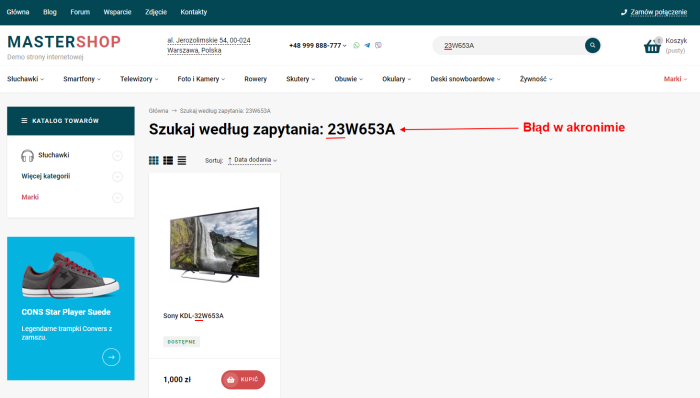Click Główna in breadcrumb
This screenshot has width=700, height=398.
158,111
